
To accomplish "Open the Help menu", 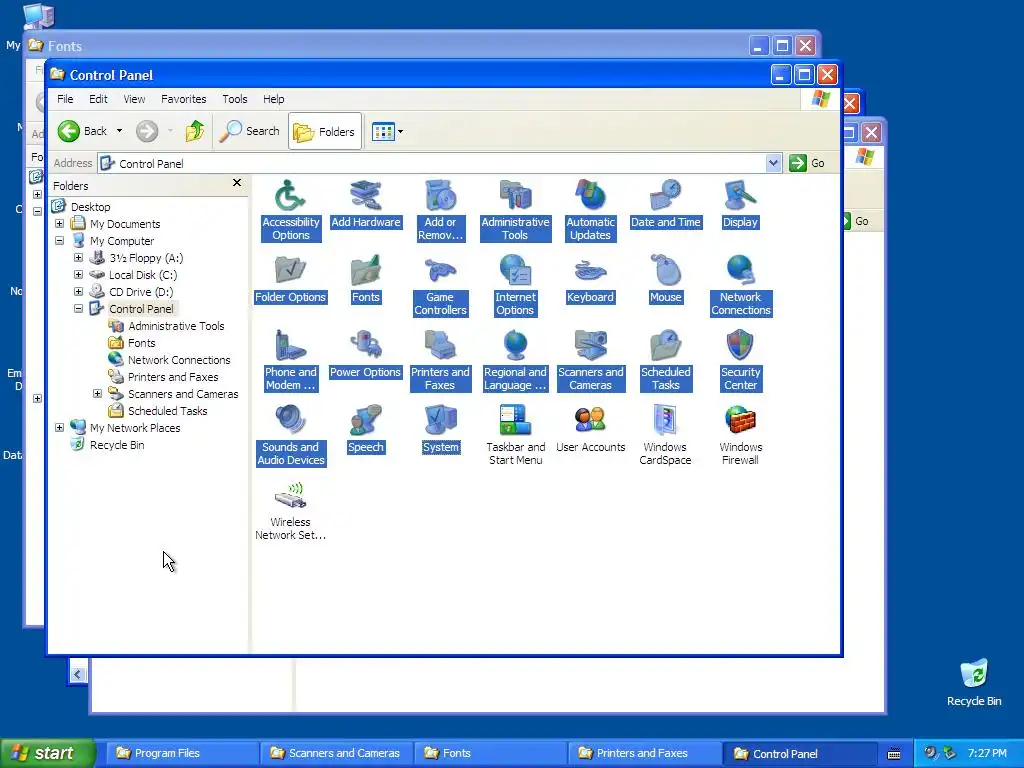I will pyautogui.click(x=274, y=99).
